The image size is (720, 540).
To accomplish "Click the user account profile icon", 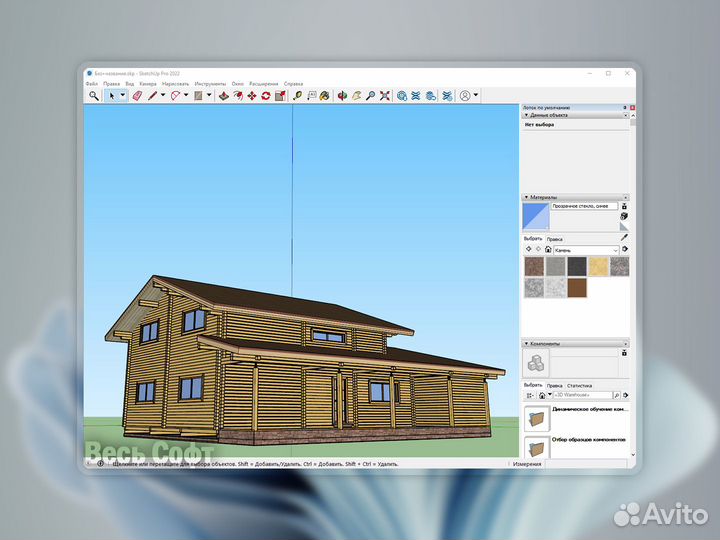I will point(465,96).
